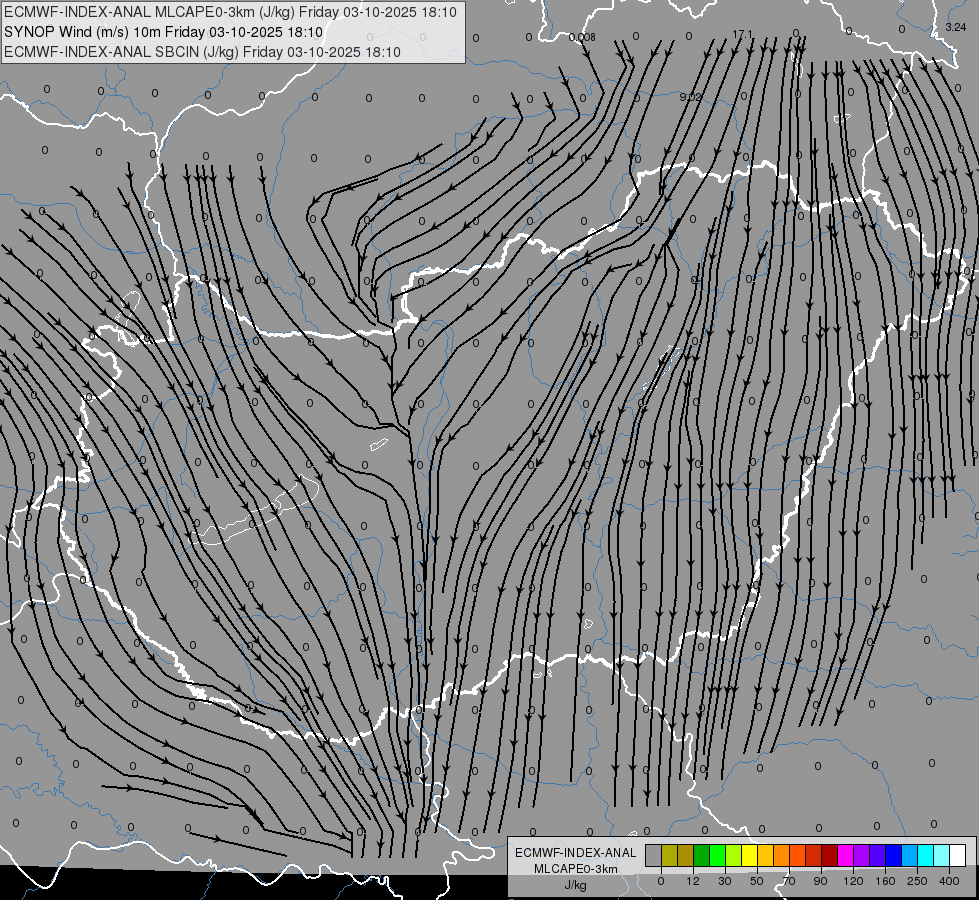979x900 pixels.
Task: Click the 9.02 grid value on the map
Action: click(691, 97)
